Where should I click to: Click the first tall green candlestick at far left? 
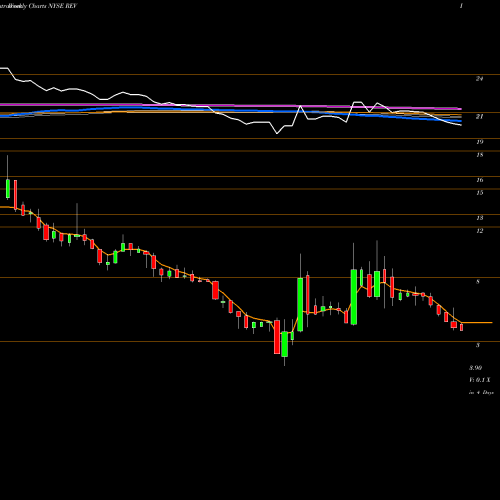pyautogui.click(x=8, y=189)
